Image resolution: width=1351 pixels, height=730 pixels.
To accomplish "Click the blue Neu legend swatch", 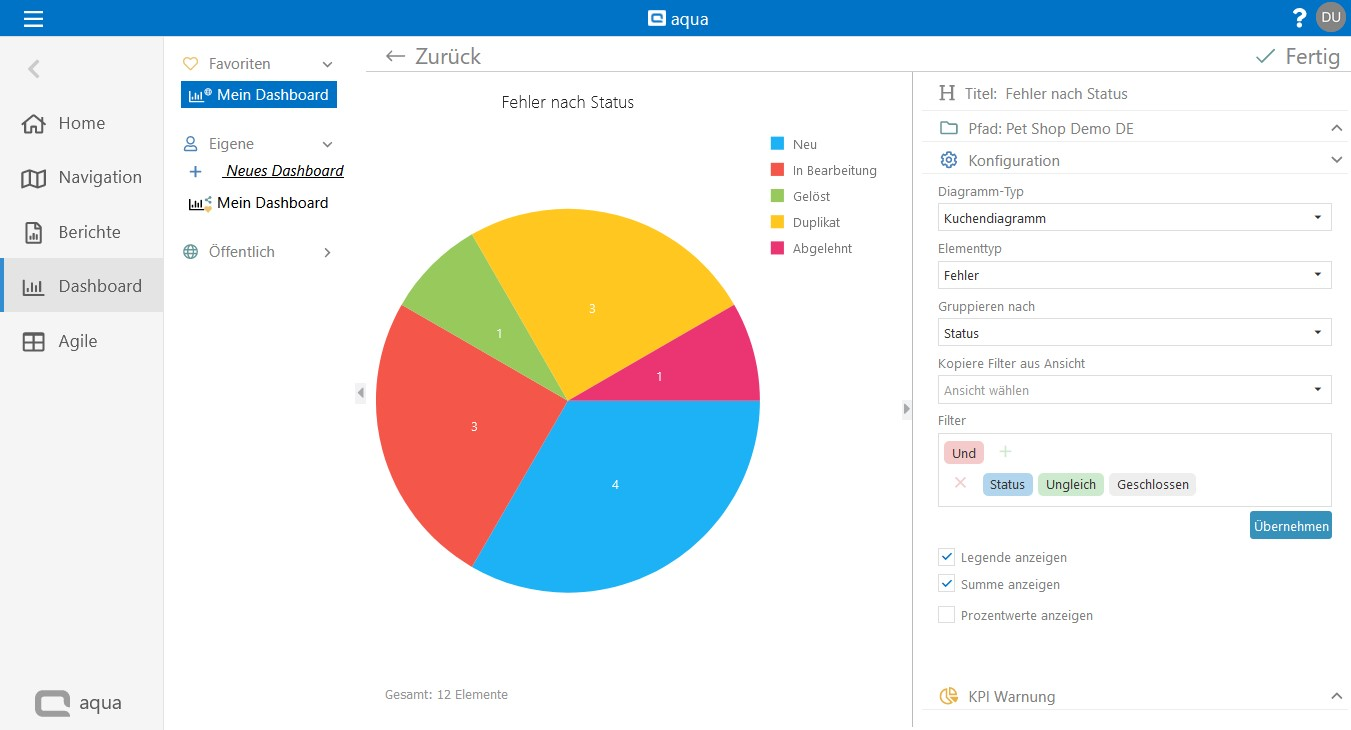I will (777, 144).
